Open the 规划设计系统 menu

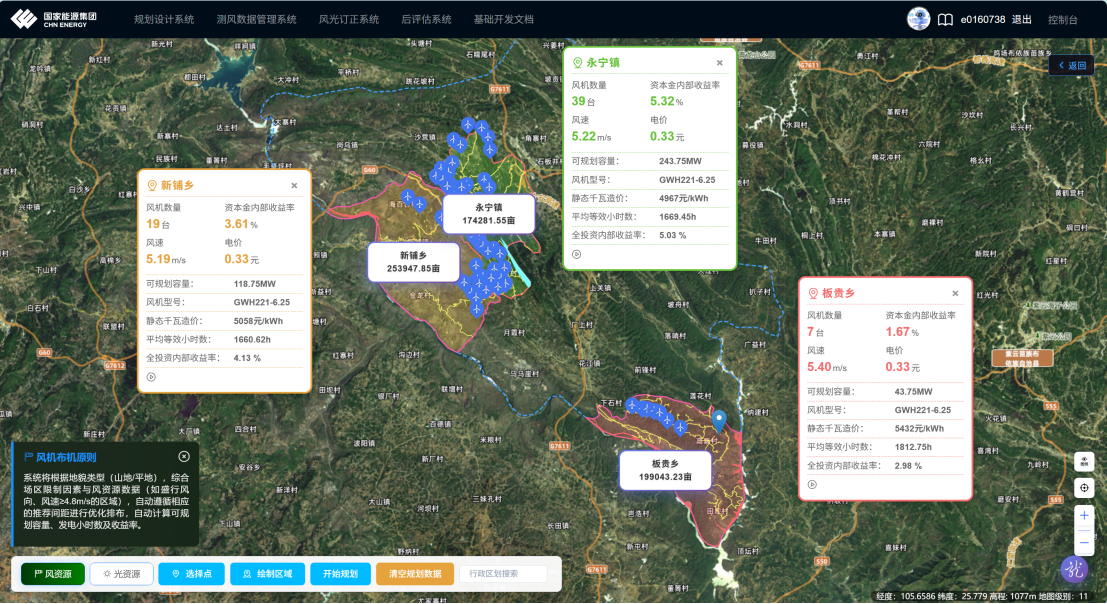click(164, 20)
